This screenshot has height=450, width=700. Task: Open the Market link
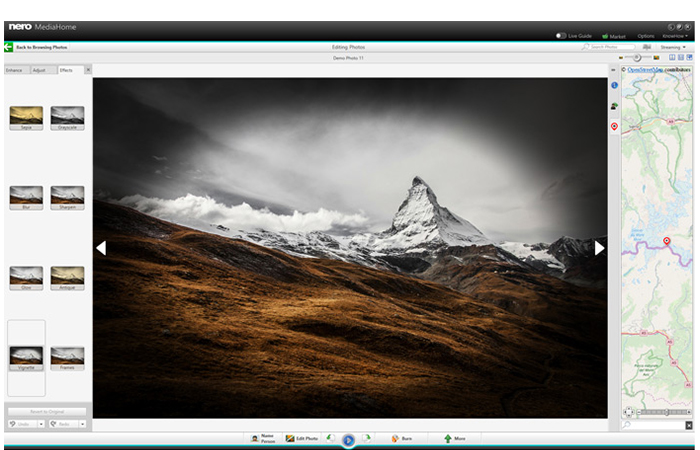(x=614, y=36)
